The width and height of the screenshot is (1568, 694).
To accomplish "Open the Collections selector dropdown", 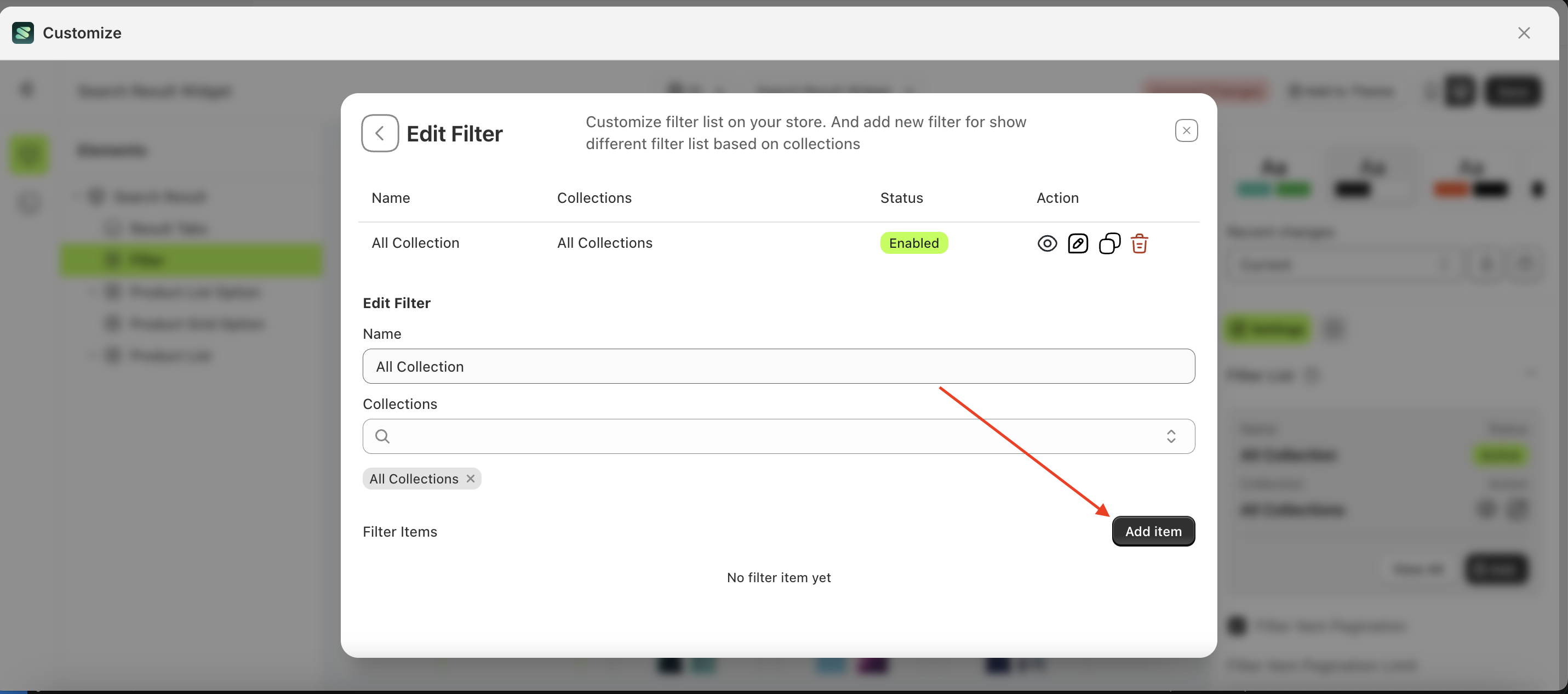I will click(x=1171, y=436).
